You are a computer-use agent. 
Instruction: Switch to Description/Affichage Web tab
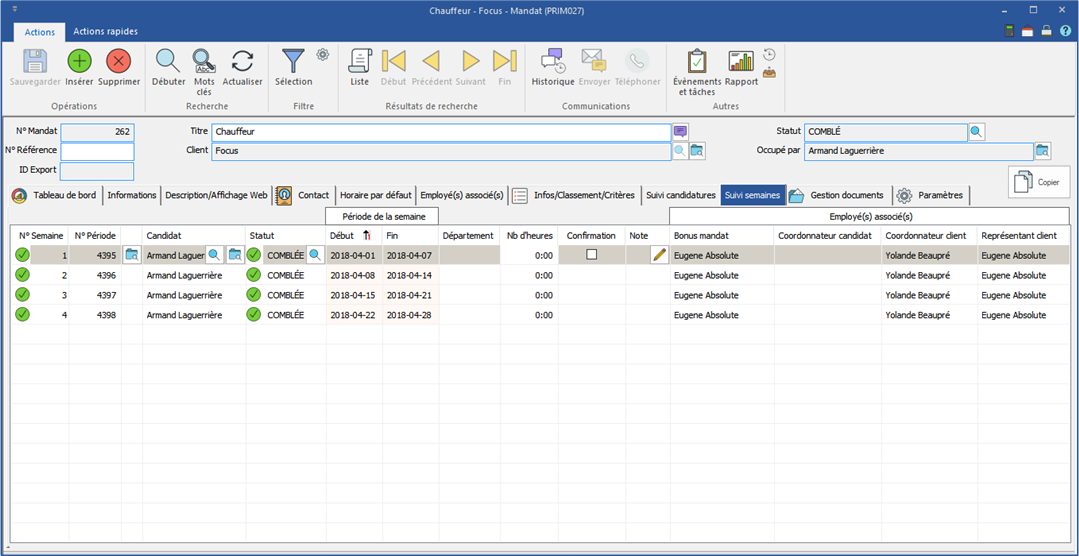point(216,195)
